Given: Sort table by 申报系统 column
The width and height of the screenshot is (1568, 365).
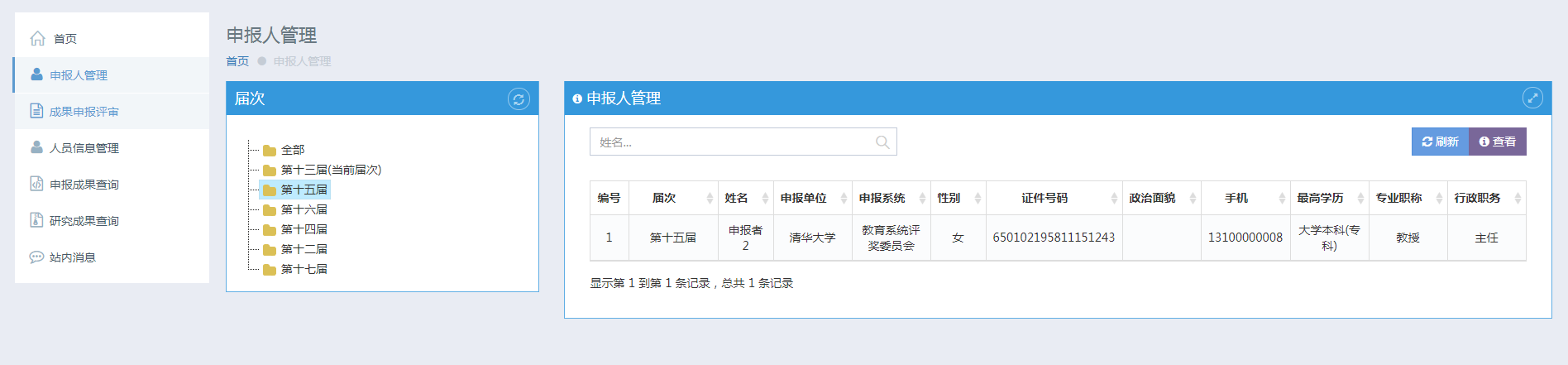Looking at the screenshot, I should pos(891,198).
